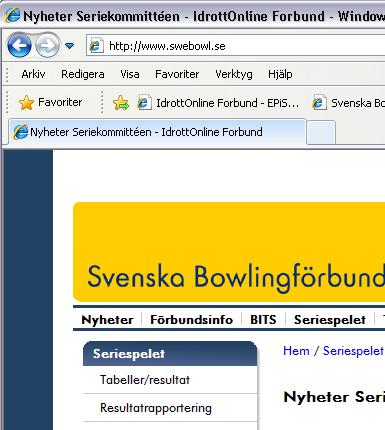Open the Arkiv menu
The height and width of the screenshot is (430, 385).
pos(33,74)
